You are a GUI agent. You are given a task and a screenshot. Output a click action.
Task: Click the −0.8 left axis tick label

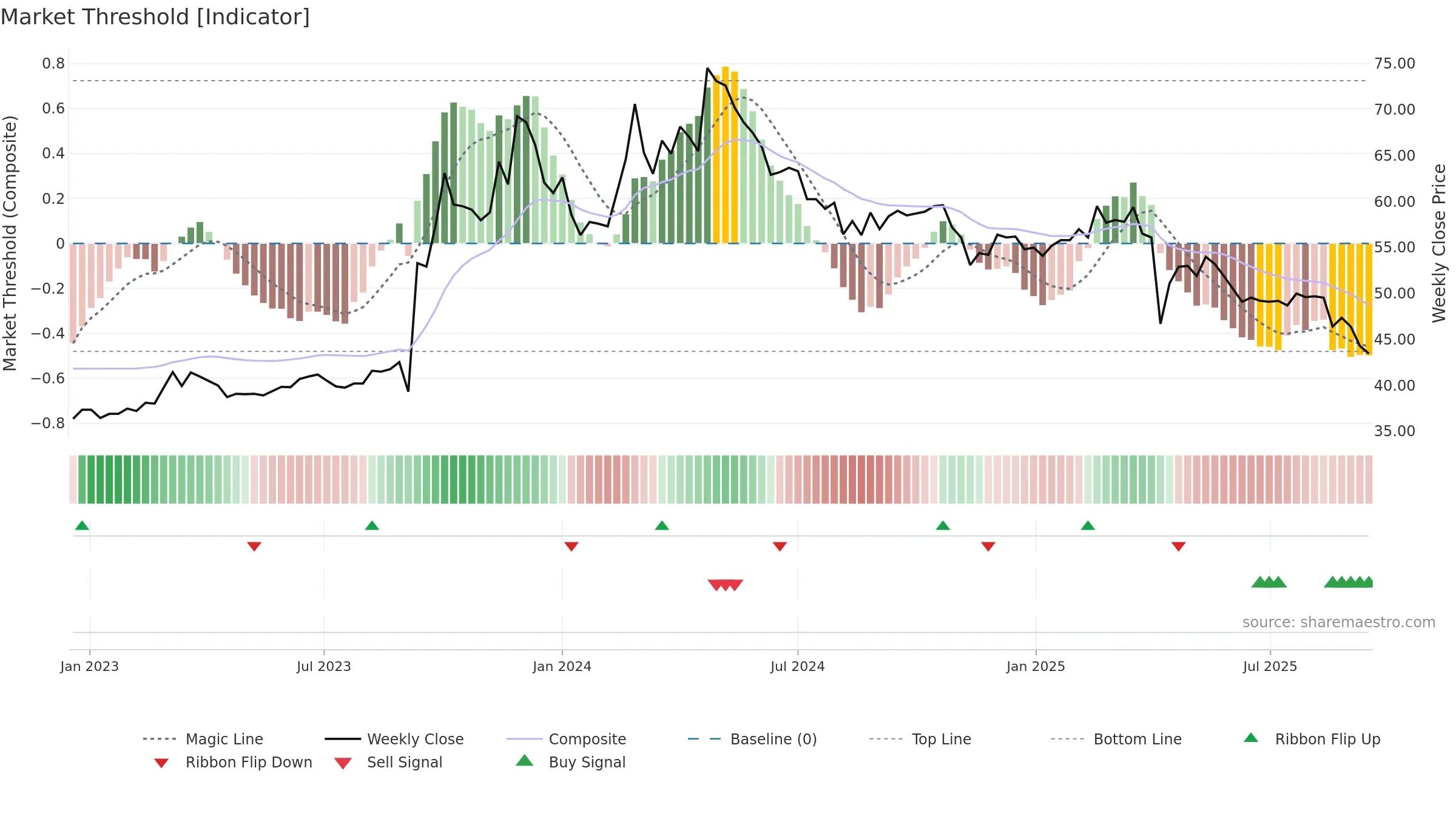coord(48,423)
